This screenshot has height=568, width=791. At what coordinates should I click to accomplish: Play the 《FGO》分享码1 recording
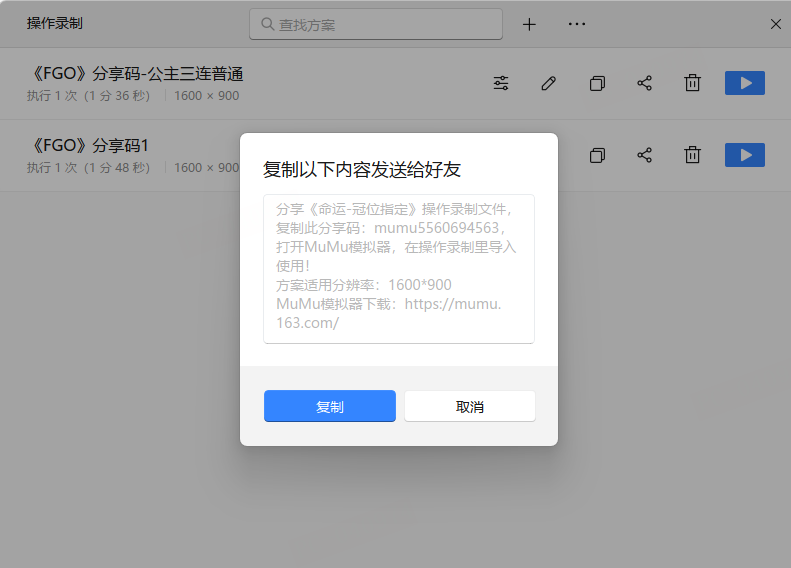tap(744, 155)
